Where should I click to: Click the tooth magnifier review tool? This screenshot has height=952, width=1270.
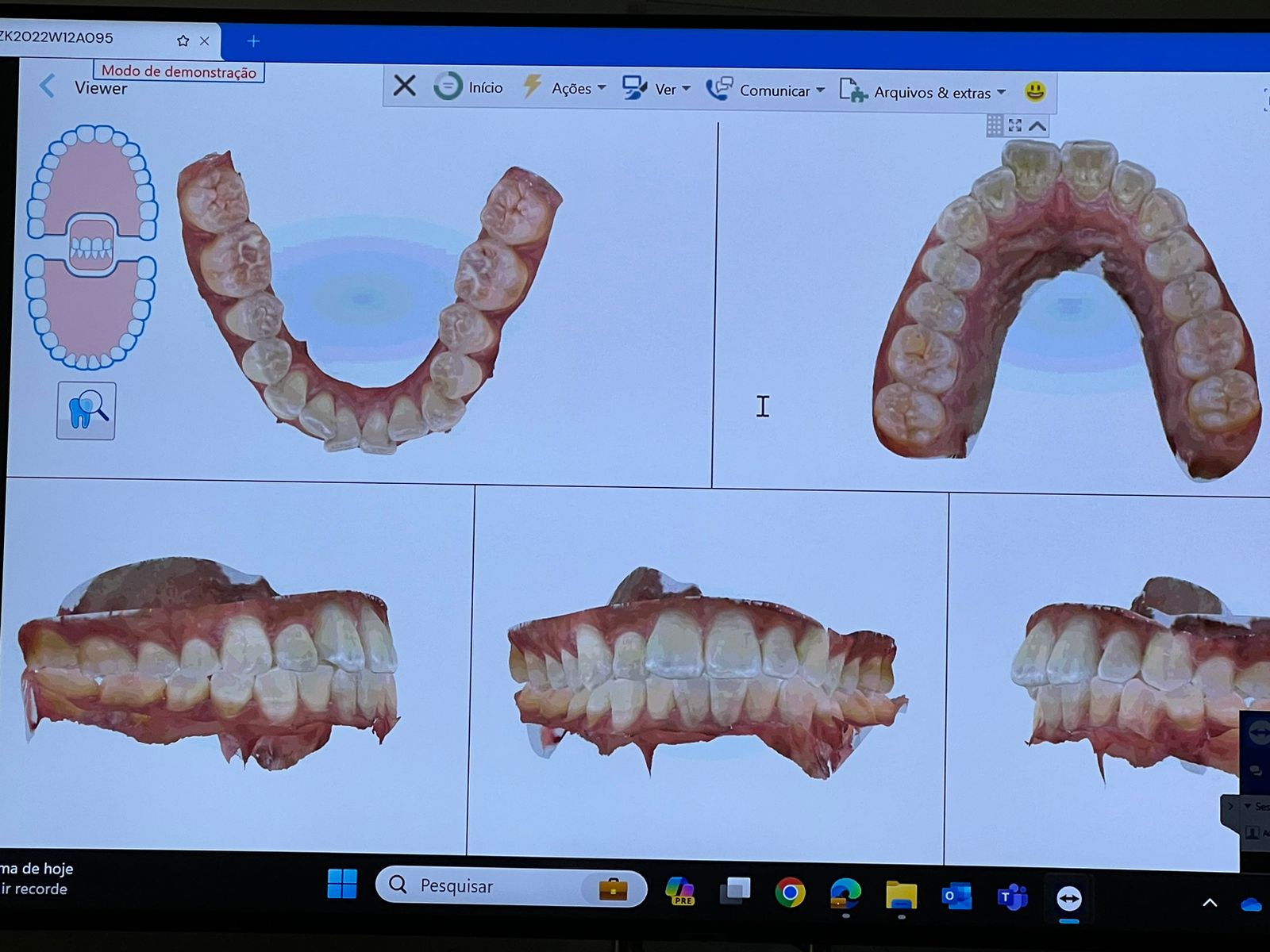tap(87, 411)
